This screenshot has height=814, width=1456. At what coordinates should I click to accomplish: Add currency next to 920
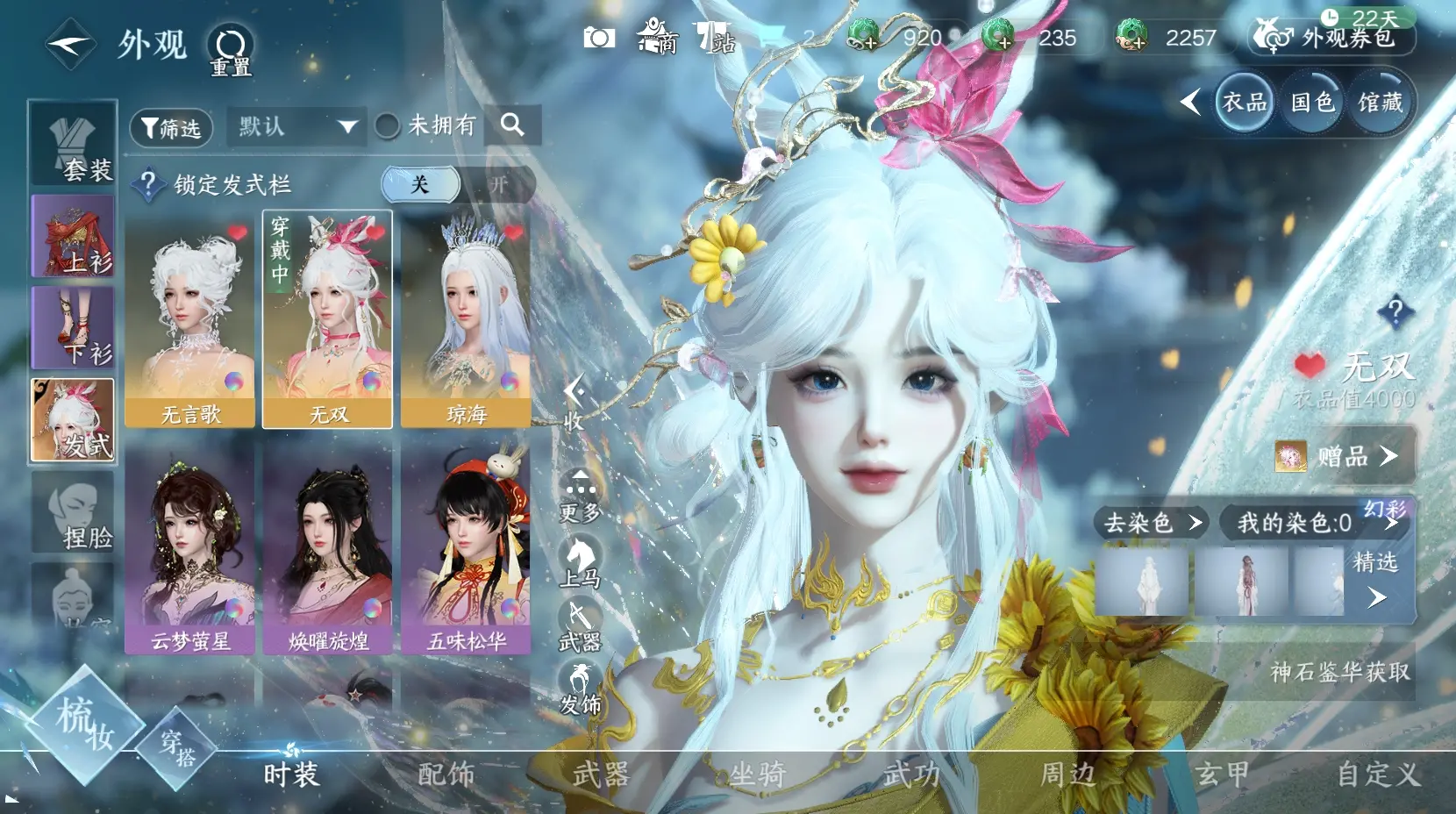click(x=863, y=37)
